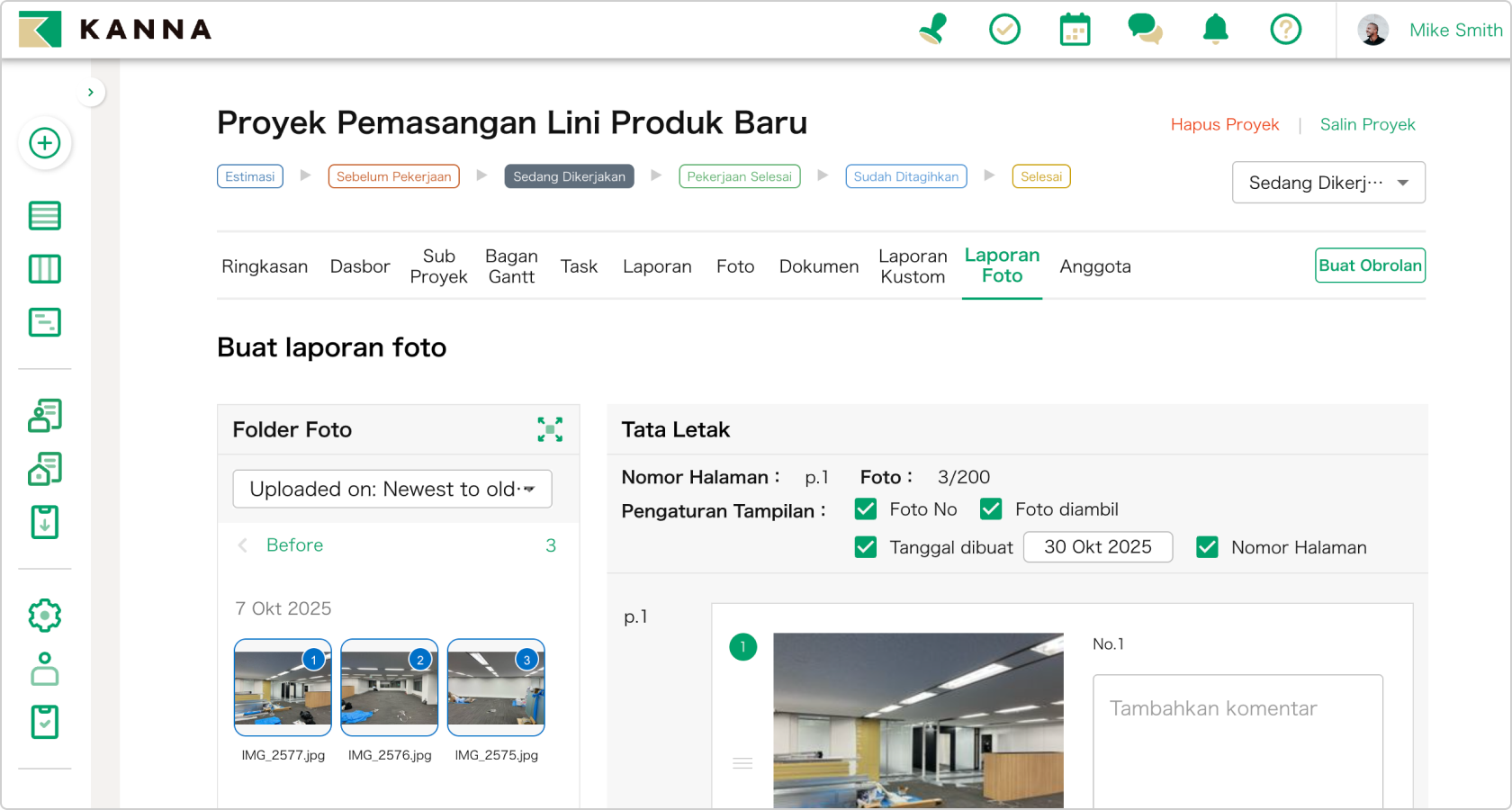The height and width of the screenshot is (810, 1512).
Task: Expand the Folder Foto panel to fullscreen
Action: [550, 429]
